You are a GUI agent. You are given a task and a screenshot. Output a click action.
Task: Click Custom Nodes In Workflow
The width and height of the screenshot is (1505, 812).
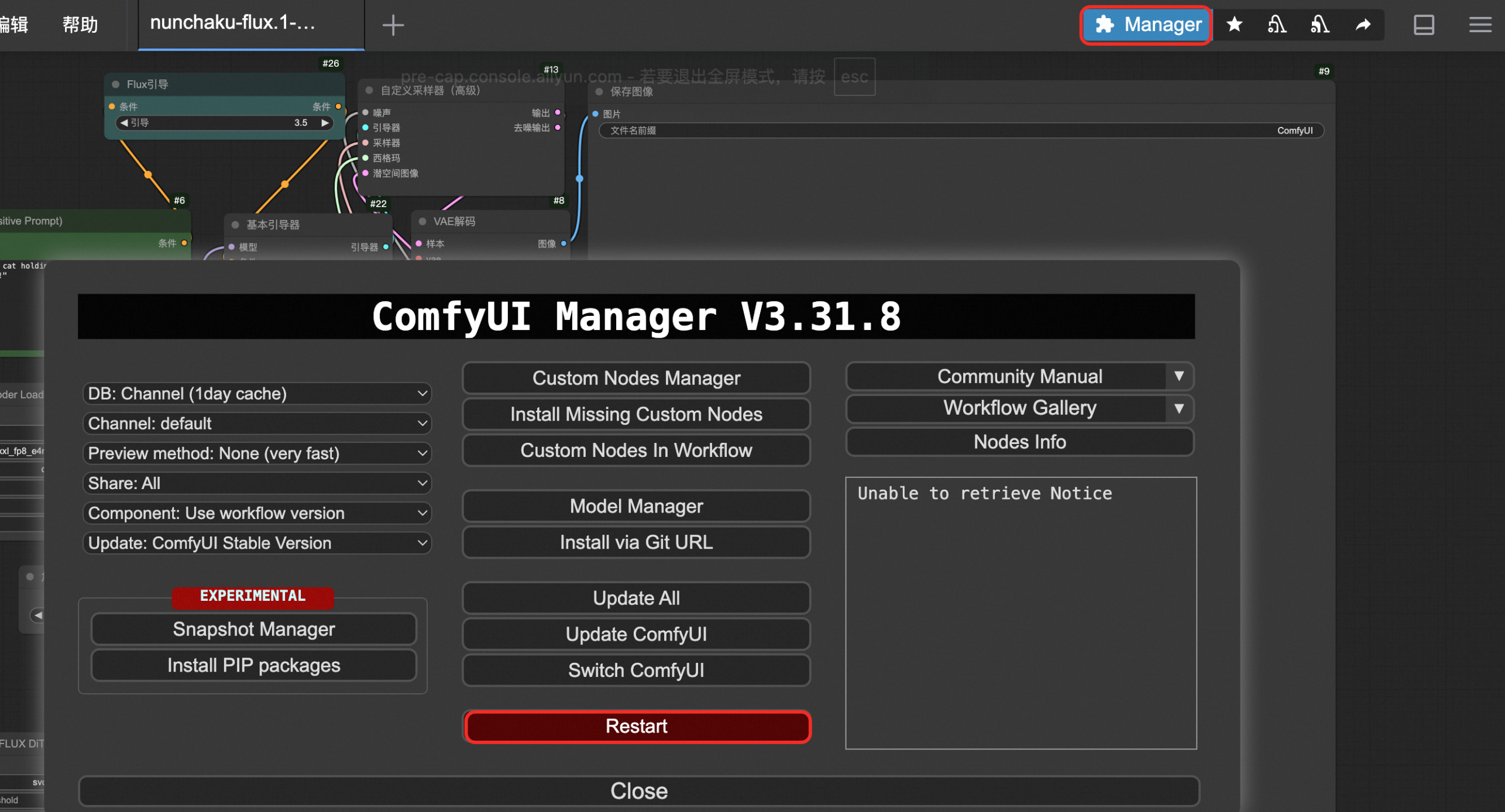pyautogui.click(x=636, y=450)
